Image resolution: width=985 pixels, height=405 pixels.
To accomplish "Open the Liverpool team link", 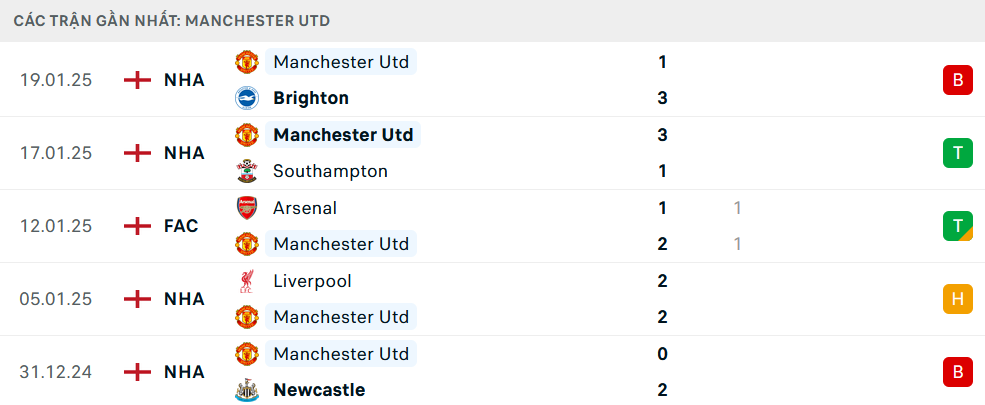I will pos(312,281).
